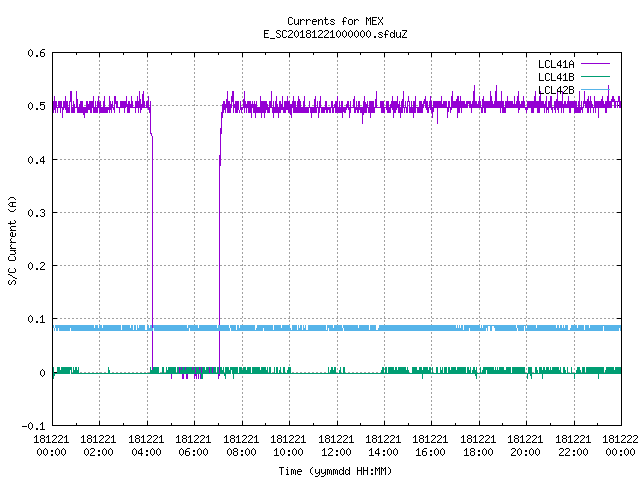Viewport: 640px width, 480px height.
Task: Click the 181221 12:00 x-axis label
Action: [336, 446]
